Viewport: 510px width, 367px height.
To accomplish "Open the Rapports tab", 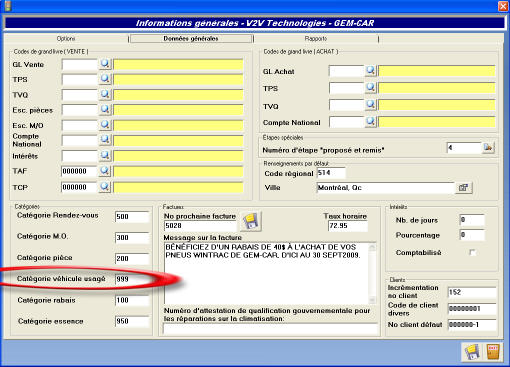I will tap(316, 39).
